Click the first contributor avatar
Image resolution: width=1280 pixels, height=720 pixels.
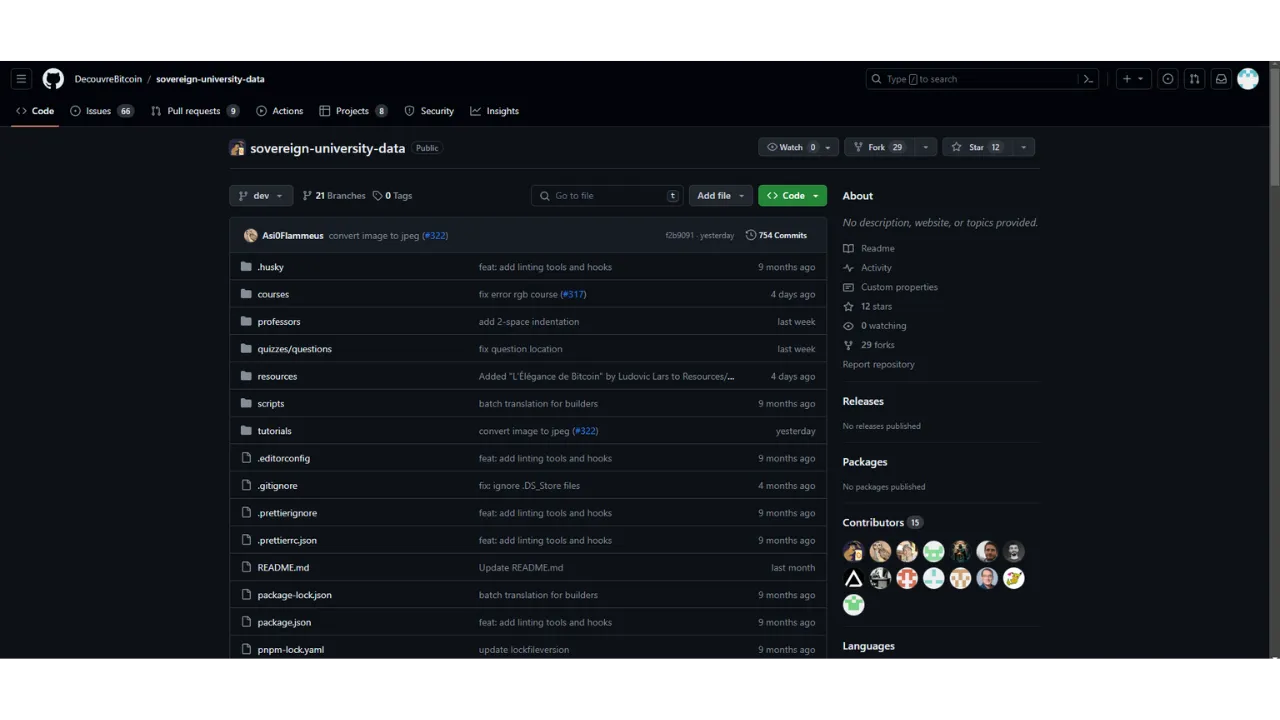click(x=853, y=551)
